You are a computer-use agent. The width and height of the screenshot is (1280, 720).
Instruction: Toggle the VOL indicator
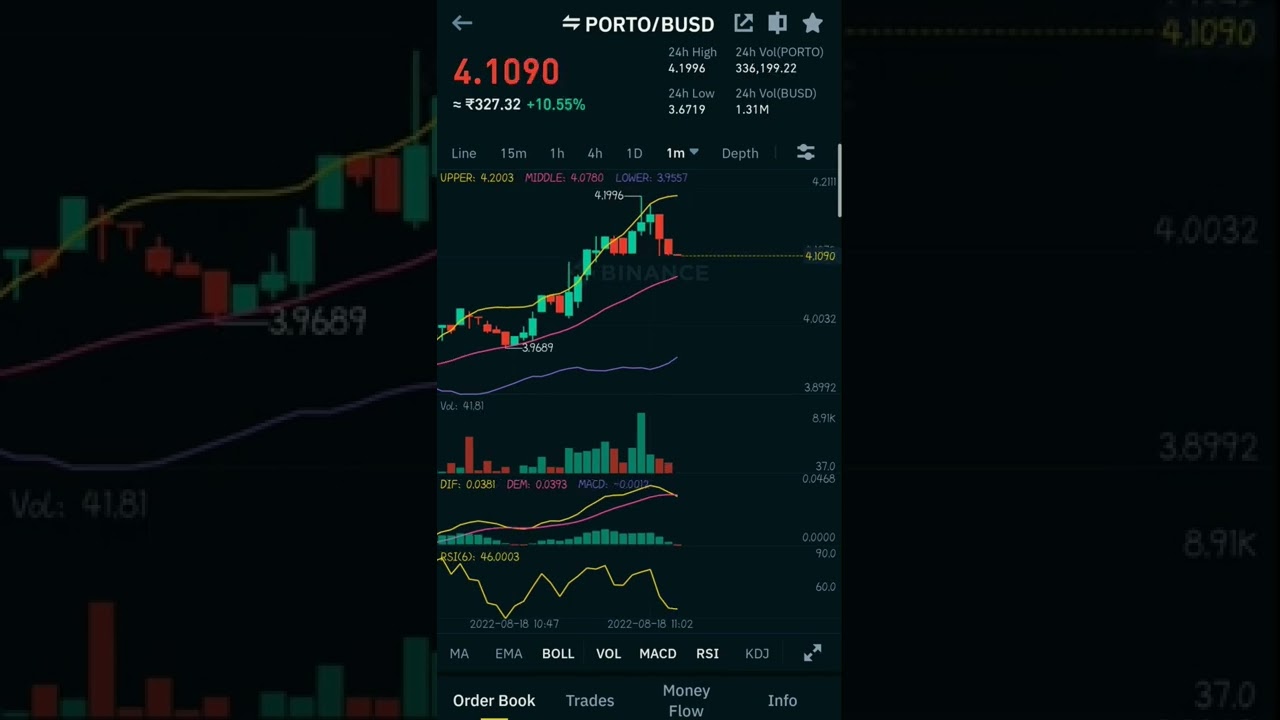coord(608,653)
